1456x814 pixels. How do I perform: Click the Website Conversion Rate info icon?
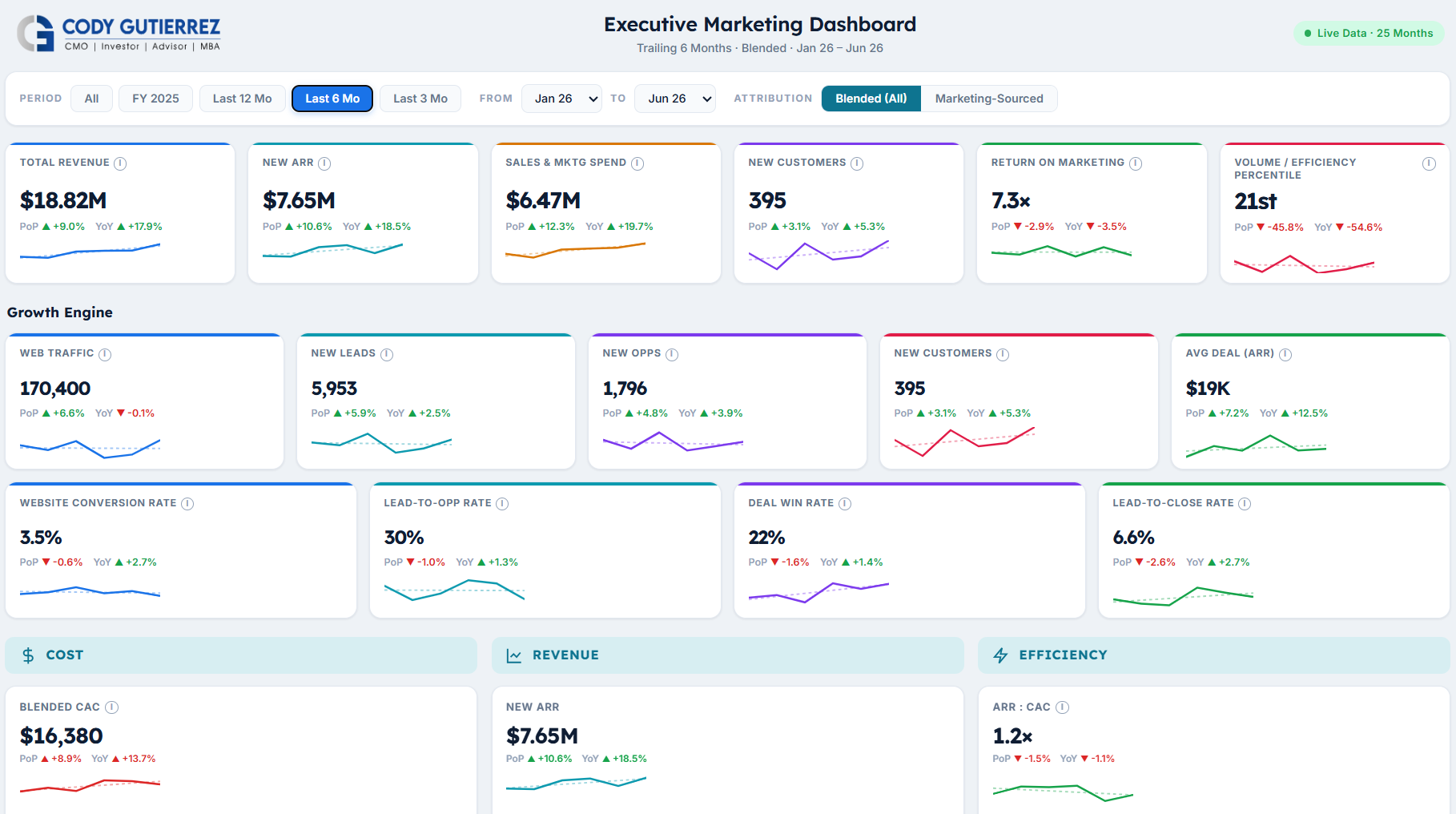(187, 504)
